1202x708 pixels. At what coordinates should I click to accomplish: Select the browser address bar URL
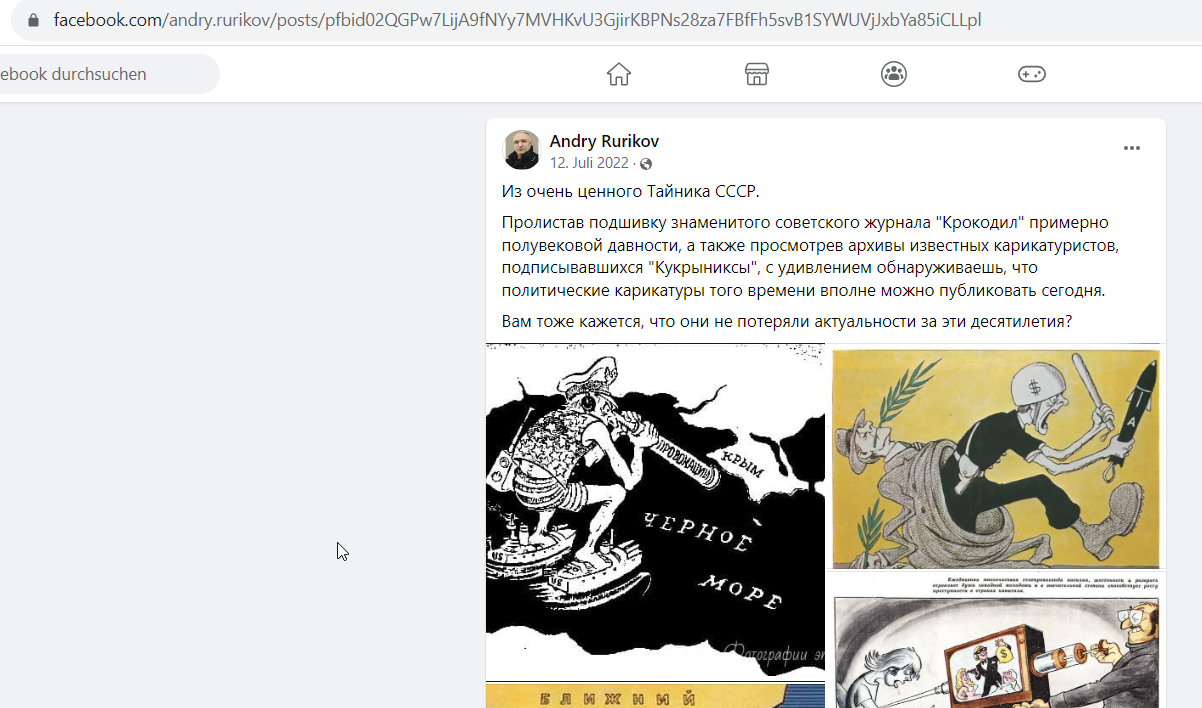(x=517, y=20)
